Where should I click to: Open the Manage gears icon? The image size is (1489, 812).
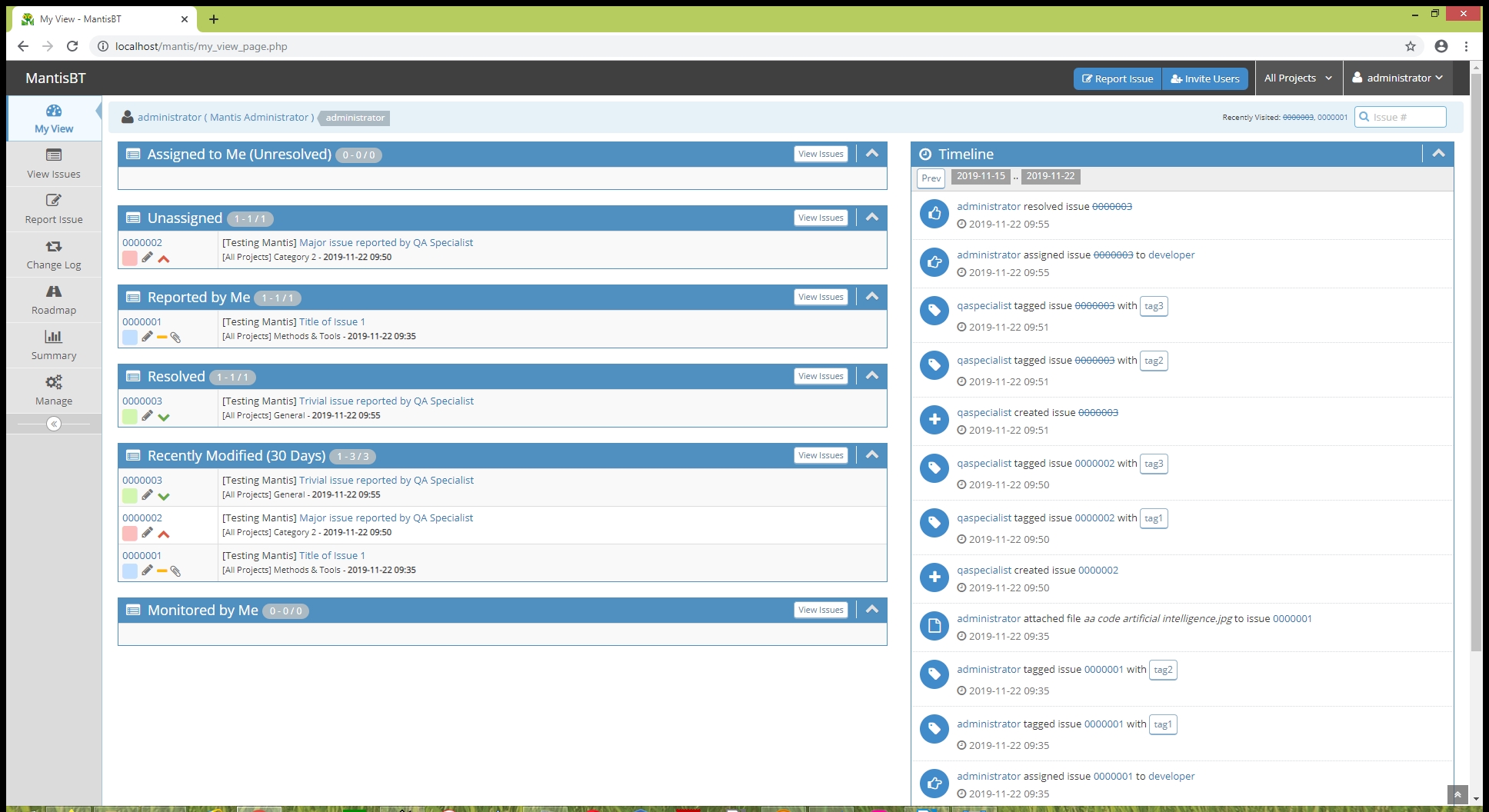coord(54,382)
